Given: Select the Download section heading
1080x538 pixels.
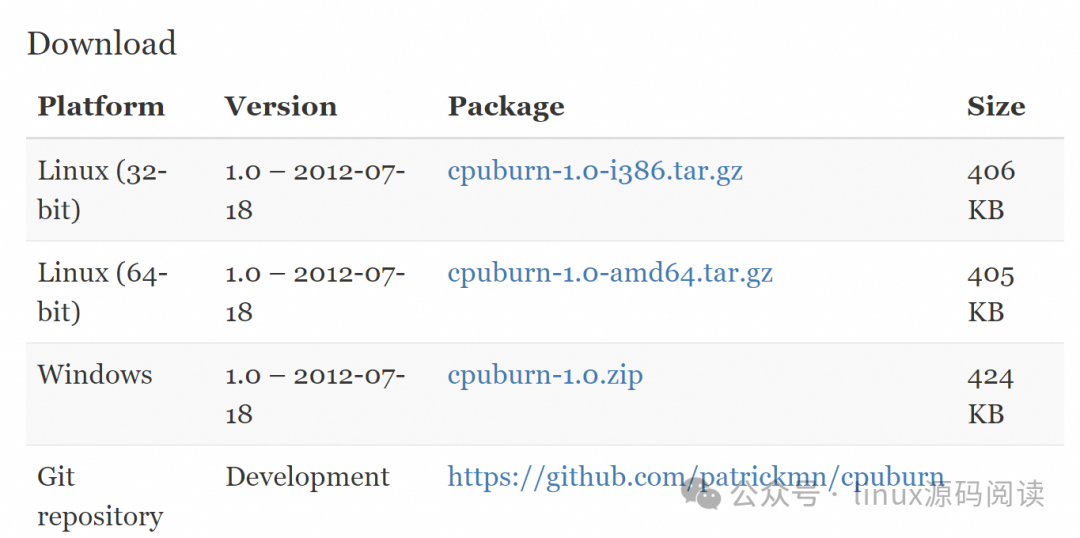Looking at the screenshot, I should 102,43.
